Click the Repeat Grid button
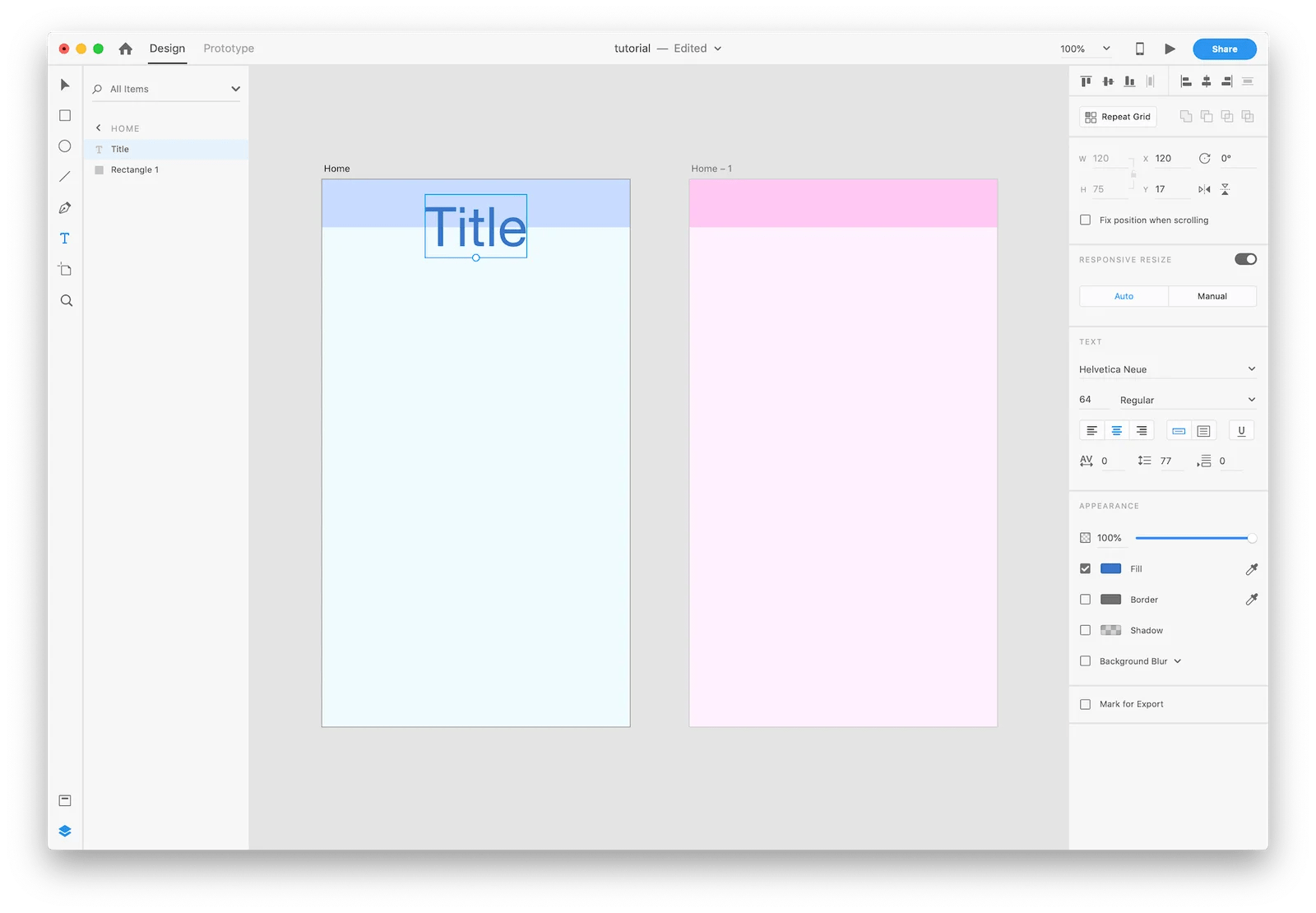The width and height of the screenshot is (1316, 913). tap(1118, 117)
